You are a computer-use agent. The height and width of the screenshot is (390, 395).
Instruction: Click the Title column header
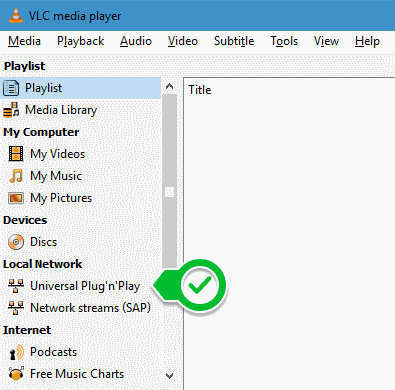200,90
